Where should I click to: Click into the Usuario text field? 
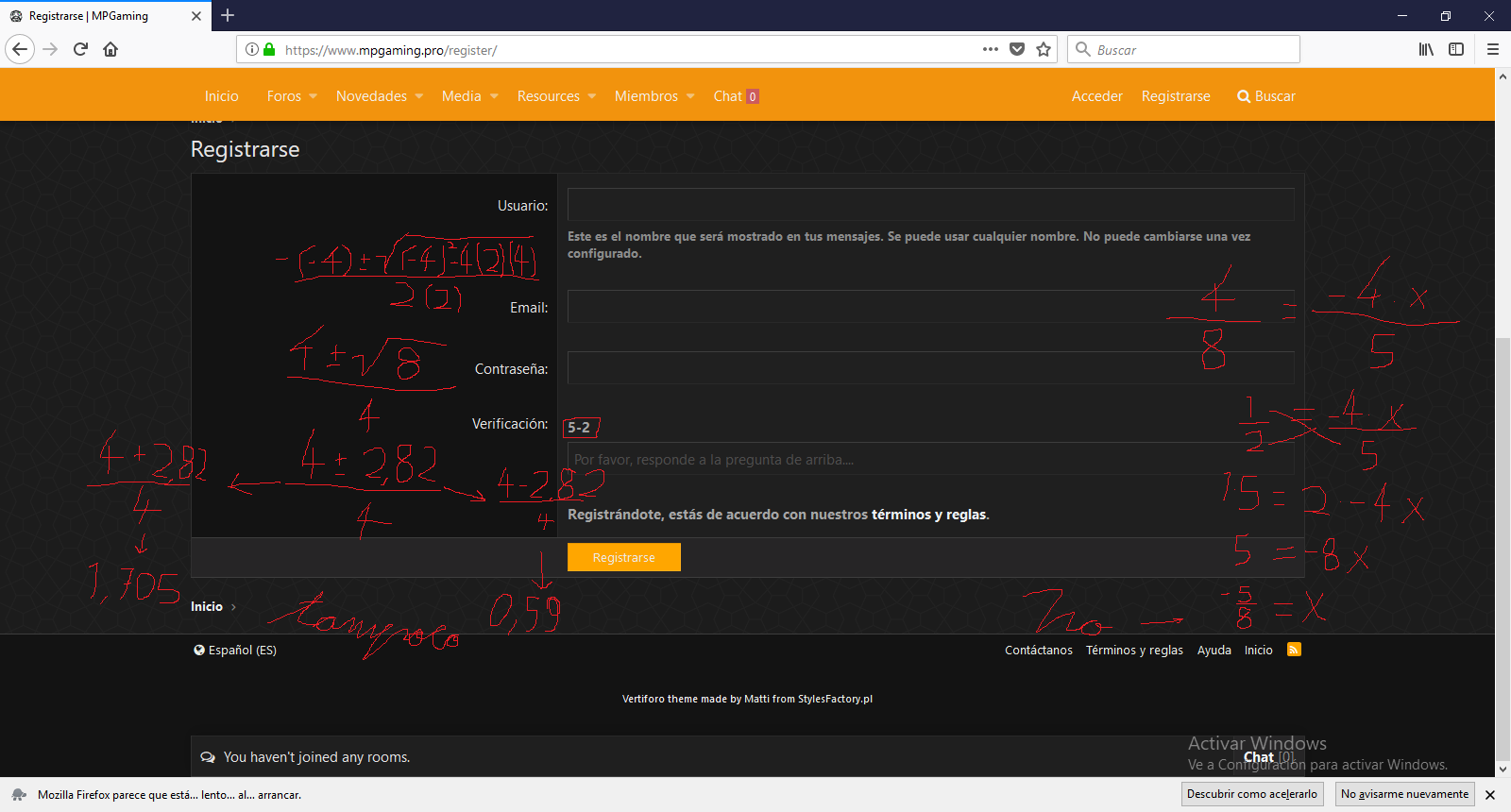pos(930,205)
